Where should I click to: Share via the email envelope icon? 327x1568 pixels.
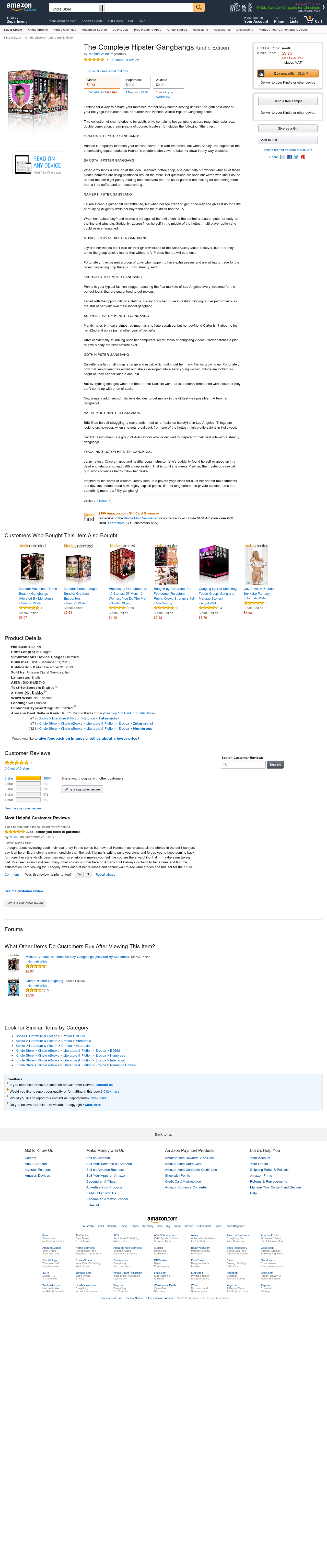[x=283, y=157]
